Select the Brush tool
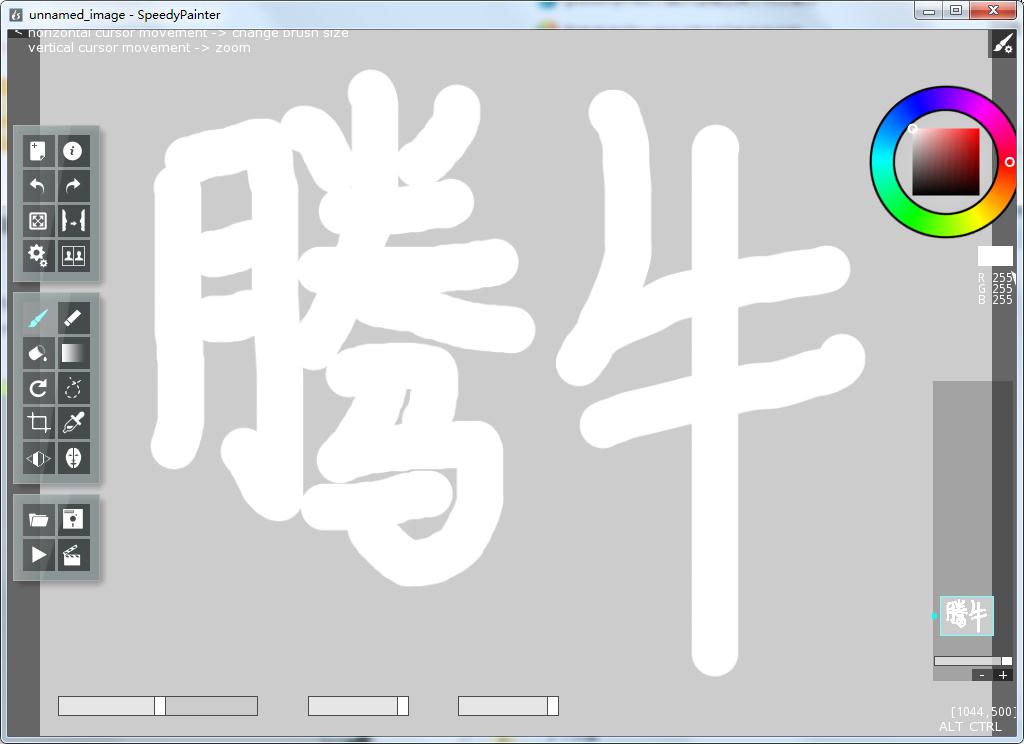This screenshot has height=744, width=1024. point(38,319)
